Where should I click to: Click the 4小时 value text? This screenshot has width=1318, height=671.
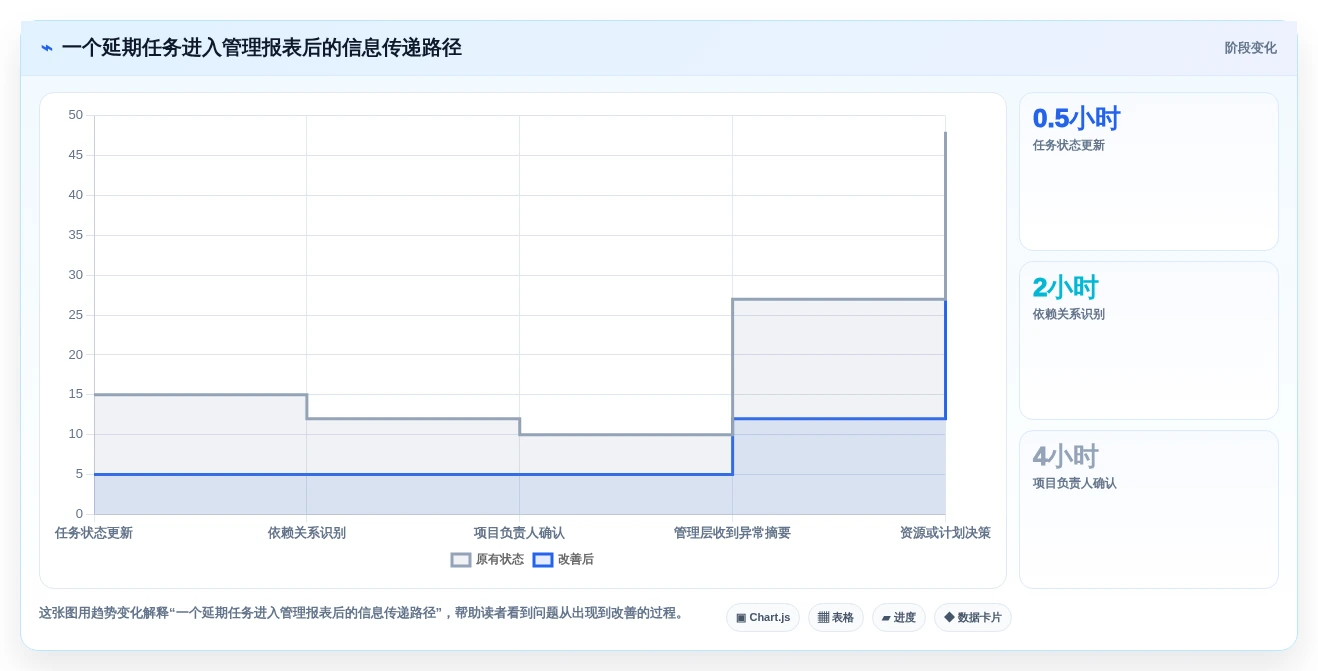1065,456
